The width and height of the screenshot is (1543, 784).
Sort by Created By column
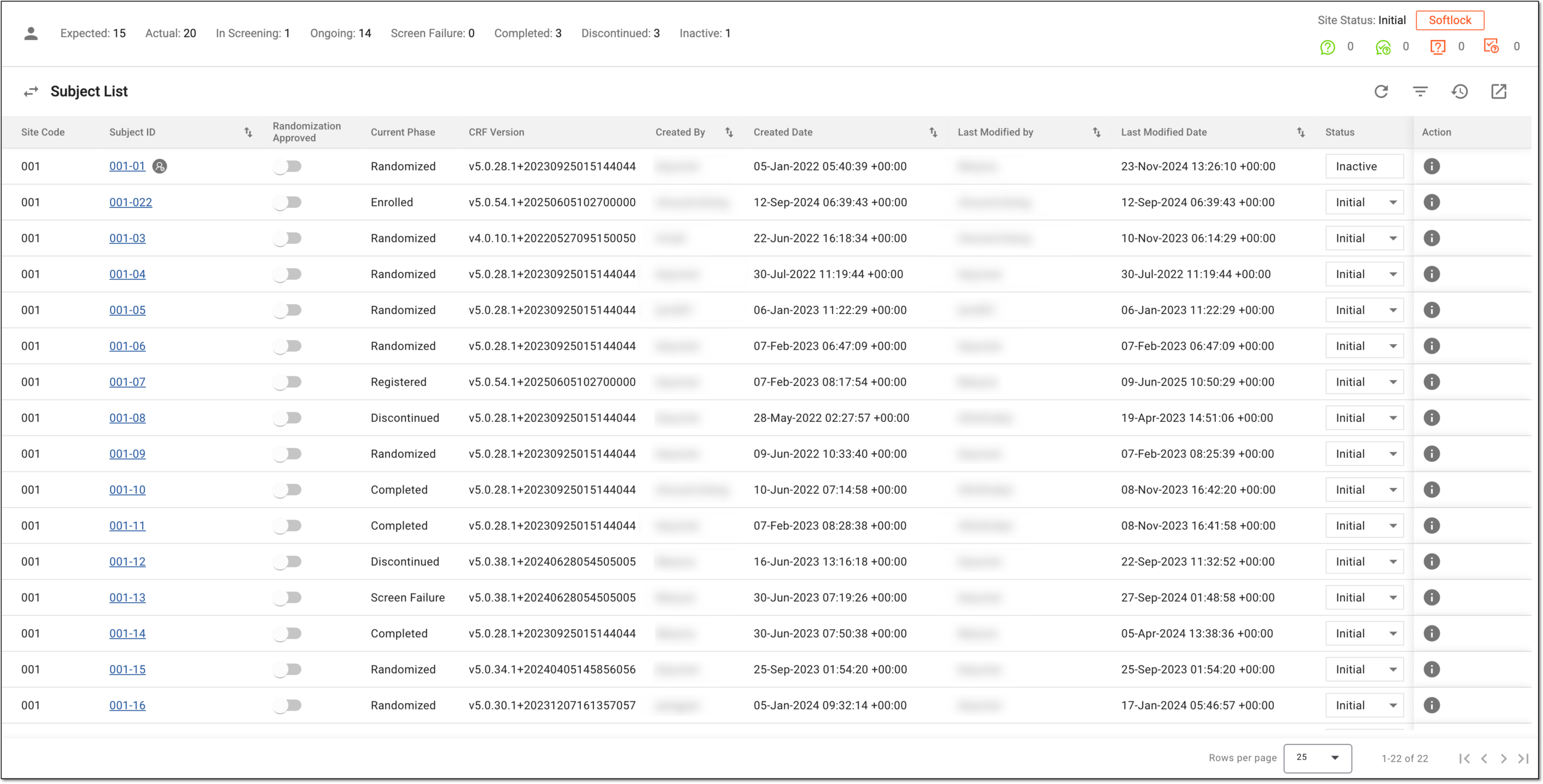[729, 132]
